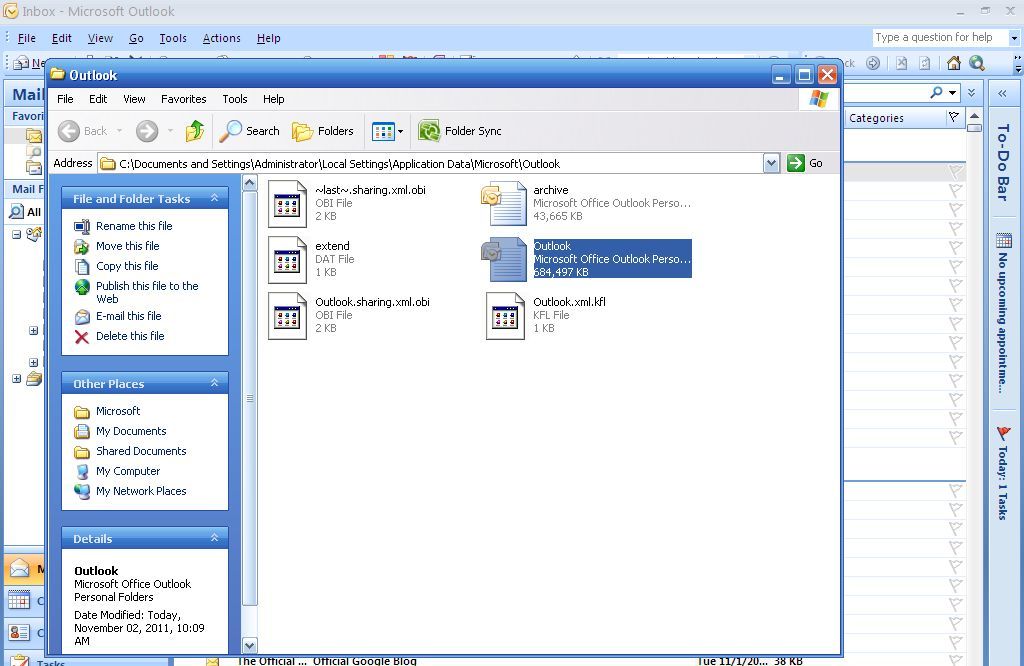Click the Forward arrow button

pos(147,131)
